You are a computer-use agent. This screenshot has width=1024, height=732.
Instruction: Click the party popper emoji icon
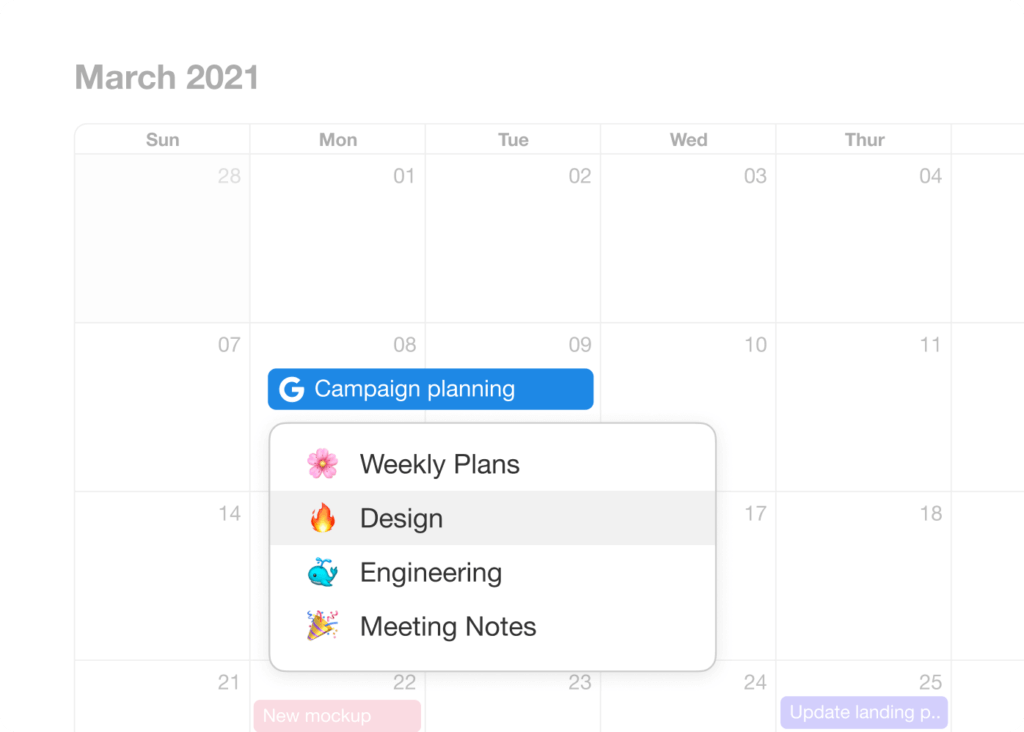[322, 627]
